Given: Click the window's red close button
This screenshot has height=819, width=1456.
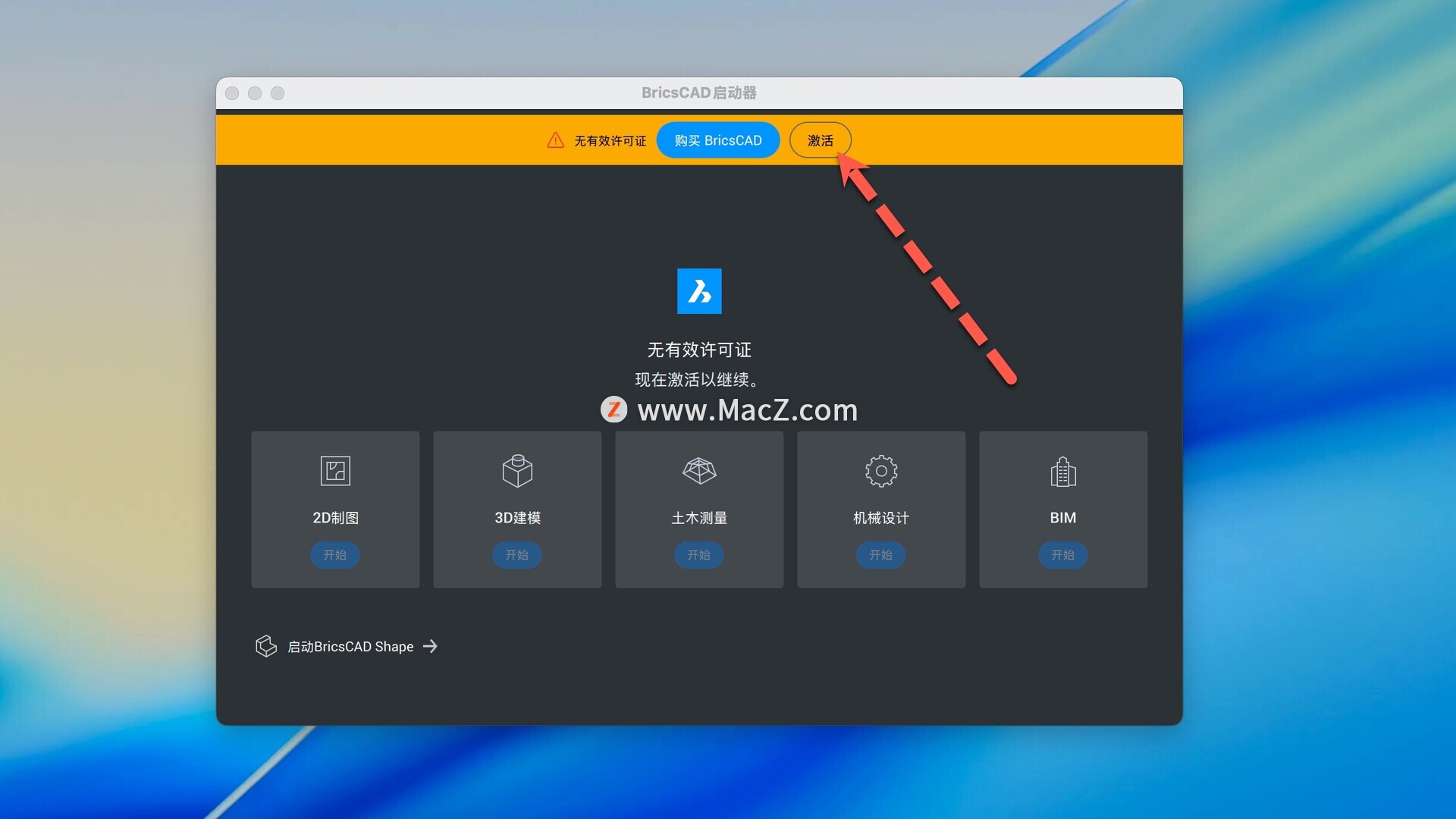Looking at the screenshot, I should point(233,93).
